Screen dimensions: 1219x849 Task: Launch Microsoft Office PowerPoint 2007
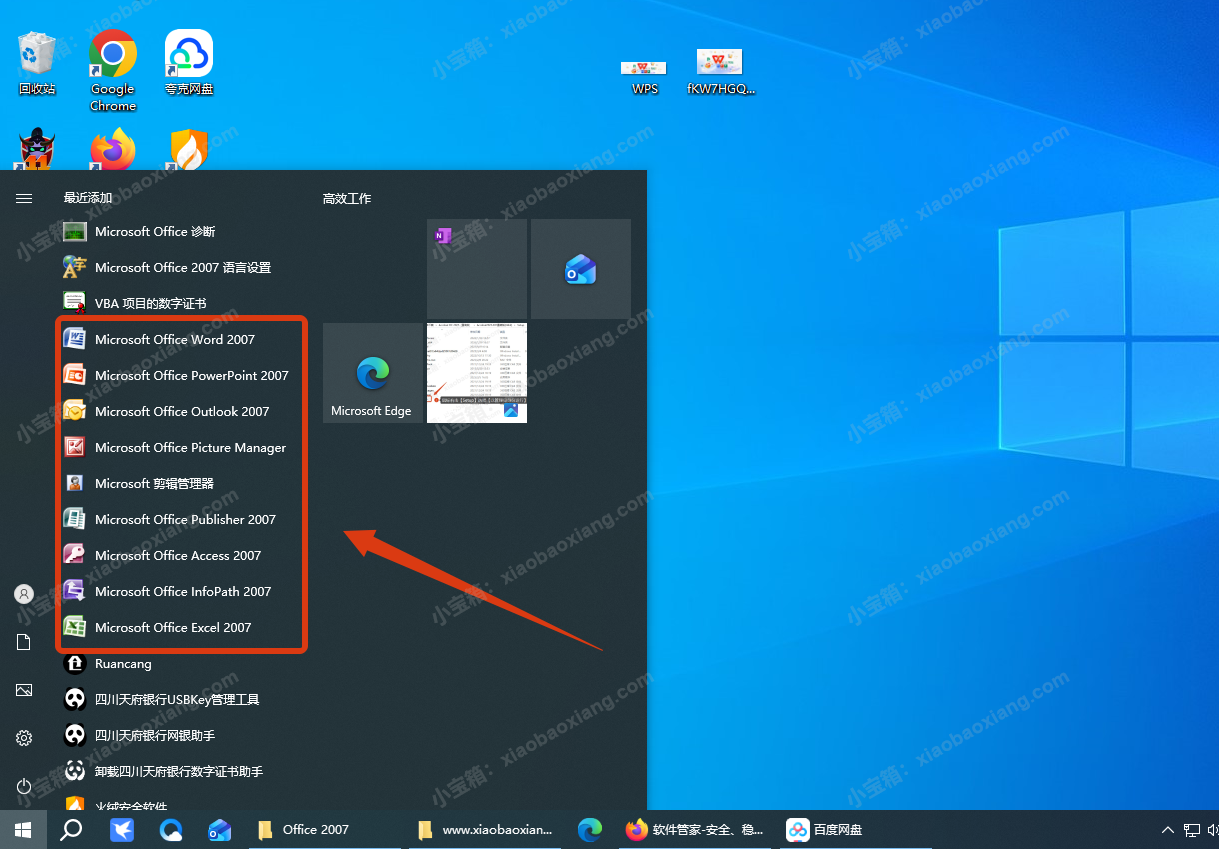click(191, 376)
